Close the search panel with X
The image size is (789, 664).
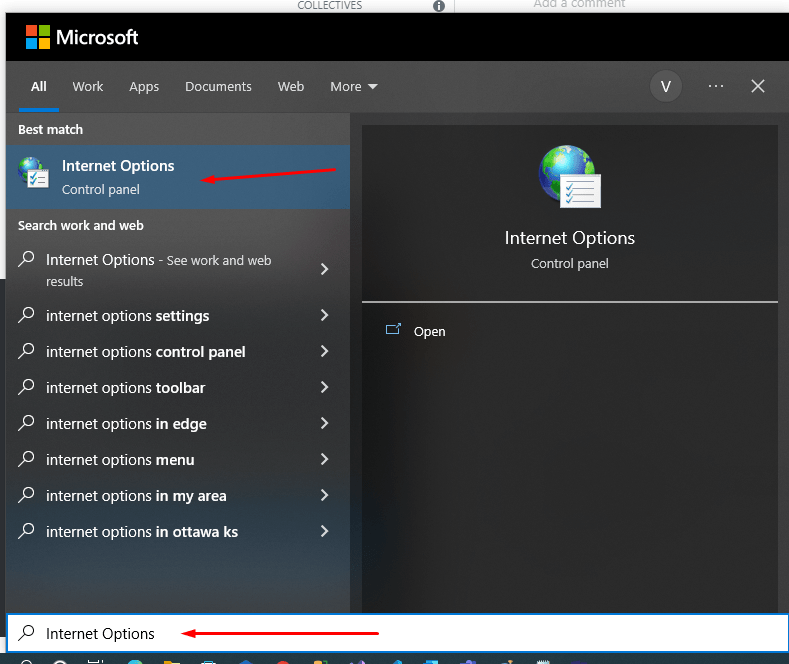[758, 87]
